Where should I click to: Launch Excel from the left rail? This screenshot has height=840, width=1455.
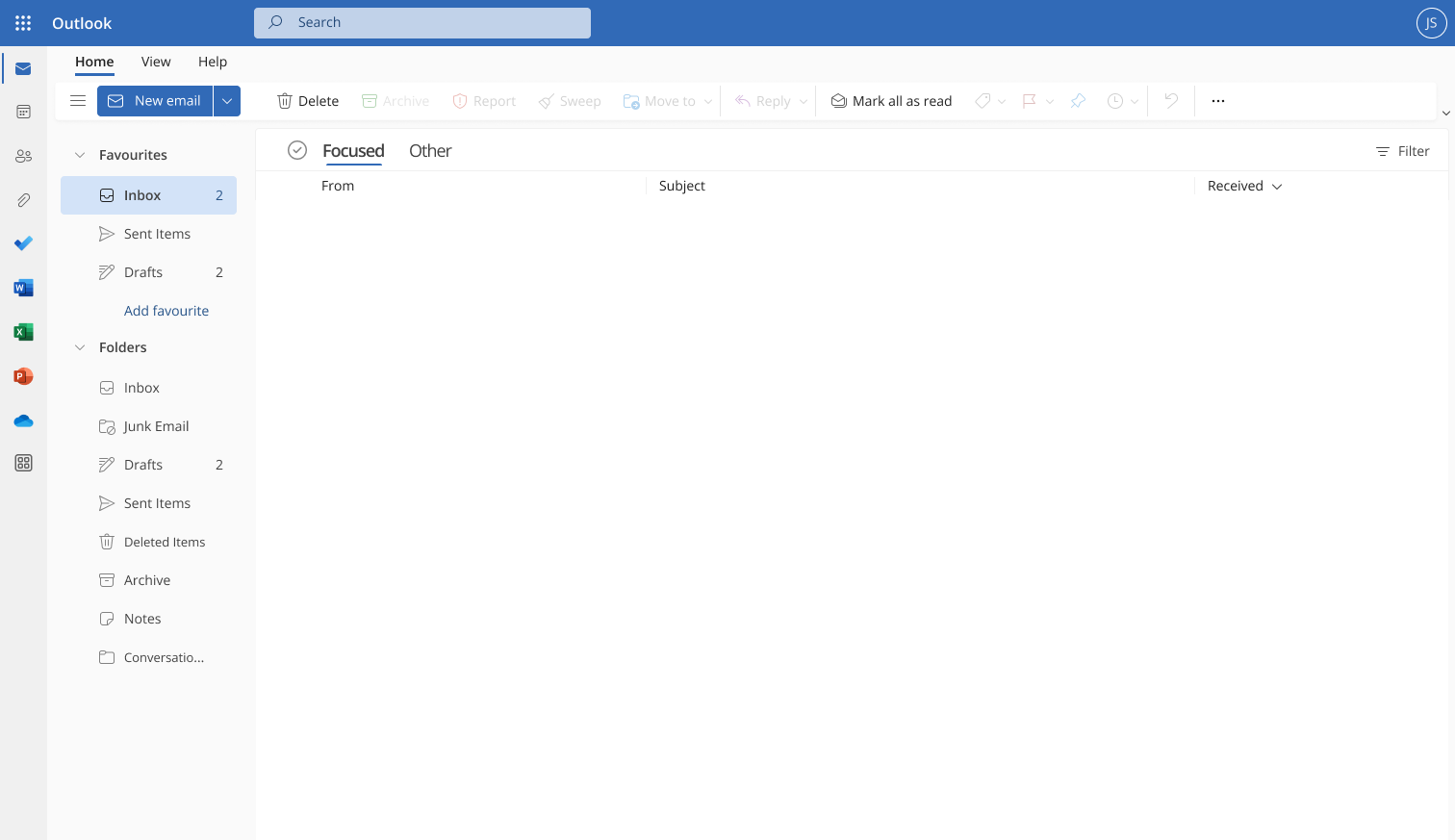(23, 332)
